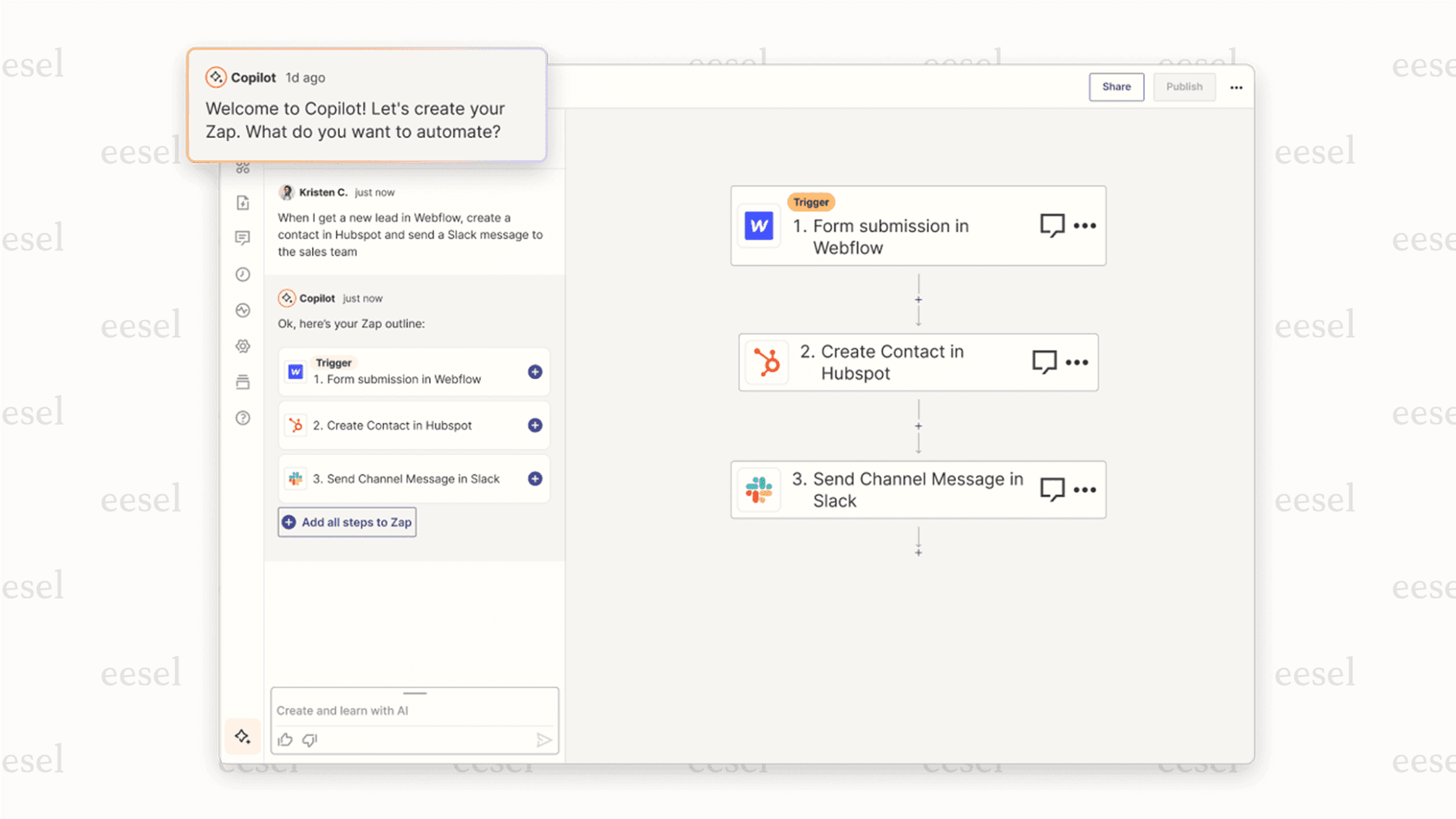Select the Notes comment icon in the sidebar

point(243,237)
